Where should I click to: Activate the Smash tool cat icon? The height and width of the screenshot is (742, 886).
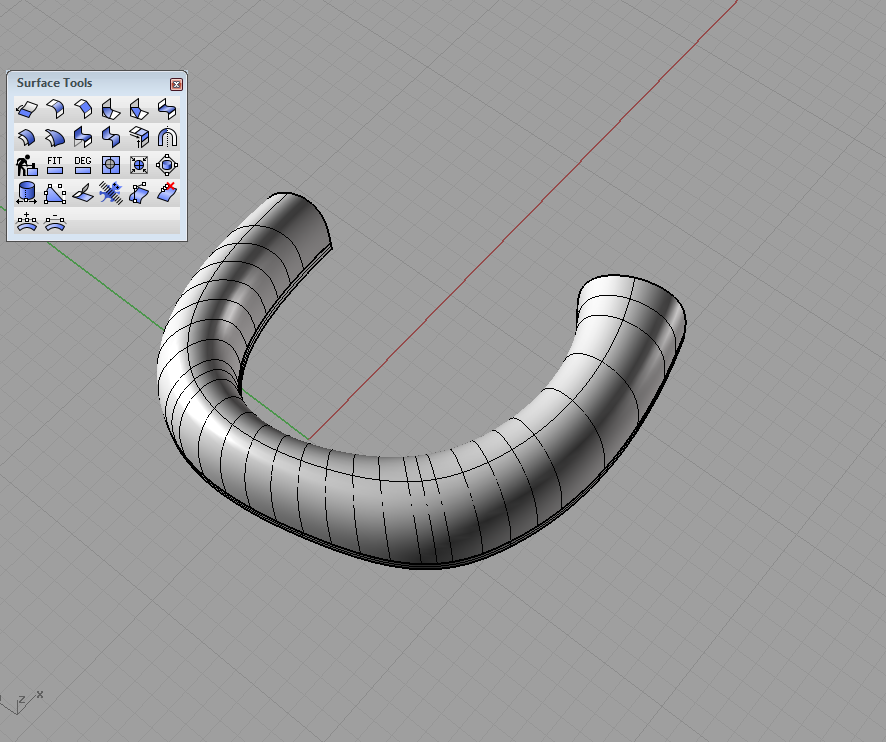click(x=111, y=193)
